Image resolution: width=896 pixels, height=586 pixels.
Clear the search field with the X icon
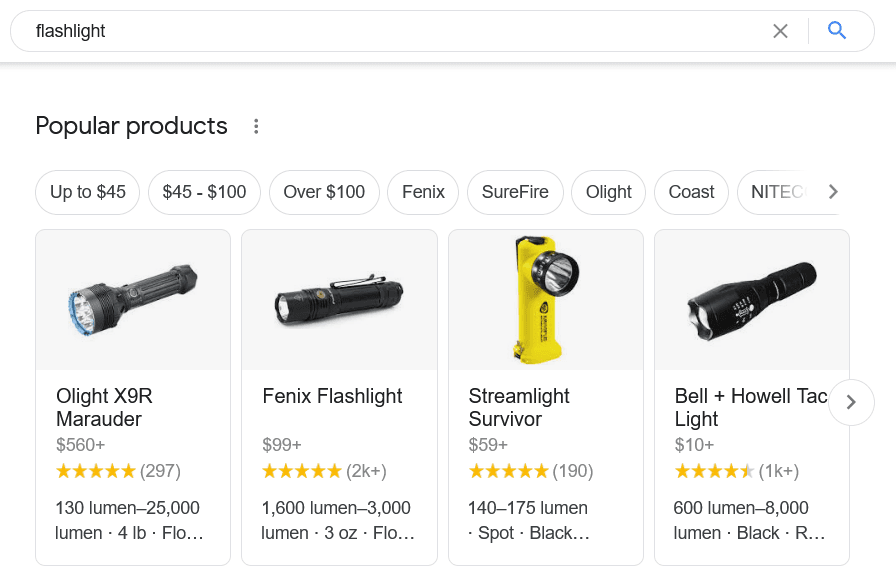point(780,31)
